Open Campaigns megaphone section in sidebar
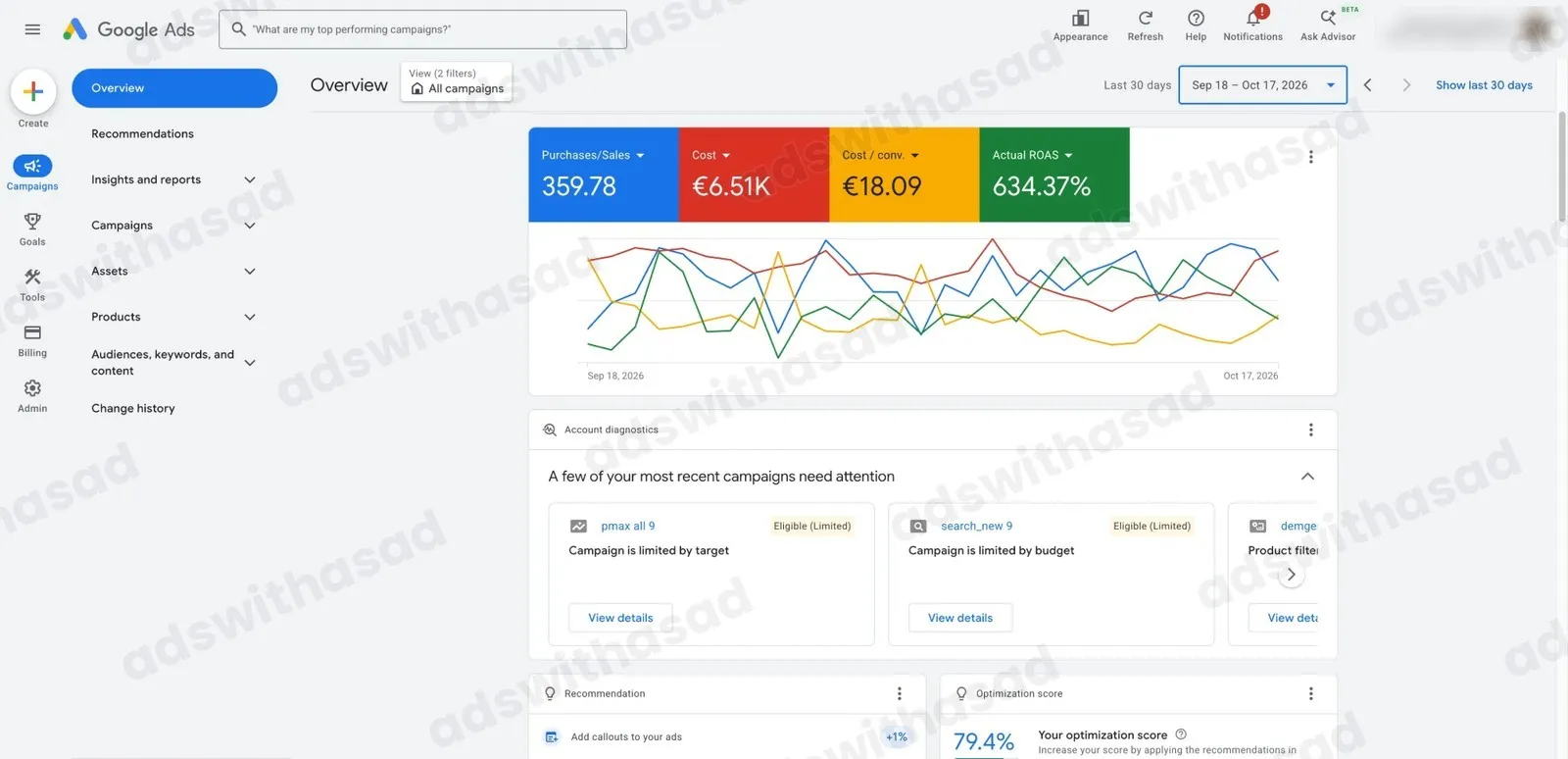 [x=32, y=173]
